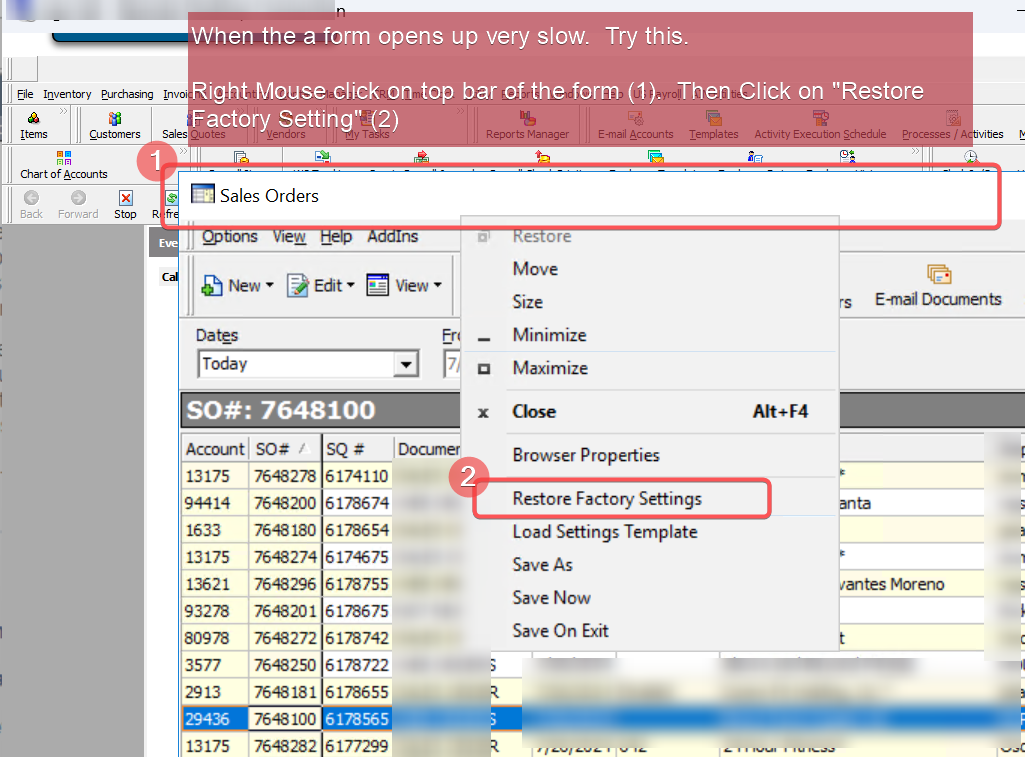Open E-mail Documents
Screen dimensions: 1025x757
pos(938,286)
